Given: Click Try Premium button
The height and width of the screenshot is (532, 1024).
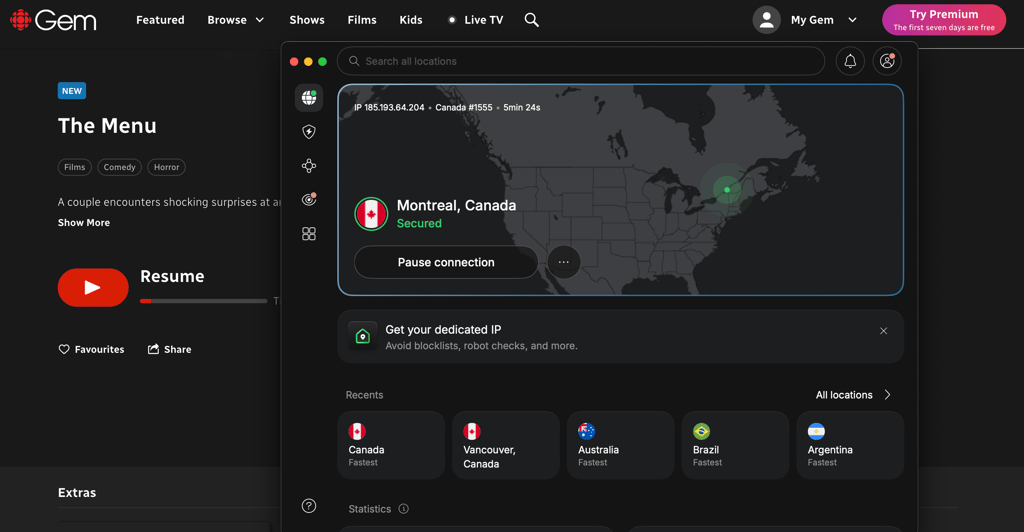Looking at the screenshot, I should [944, 20].
